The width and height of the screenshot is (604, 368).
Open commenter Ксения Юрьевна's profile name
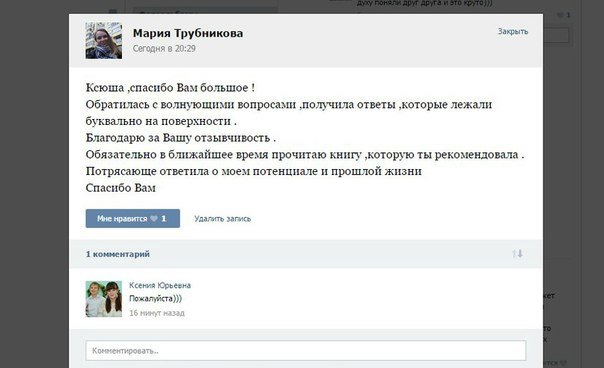[160, 285]
